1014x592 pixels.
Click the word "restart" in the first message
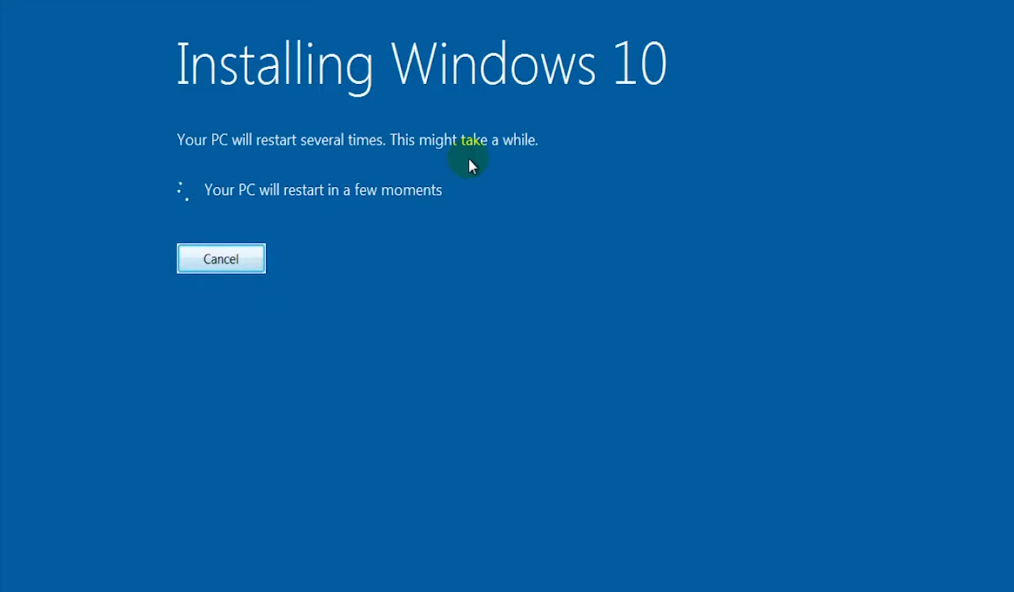(x=276, y=140)
